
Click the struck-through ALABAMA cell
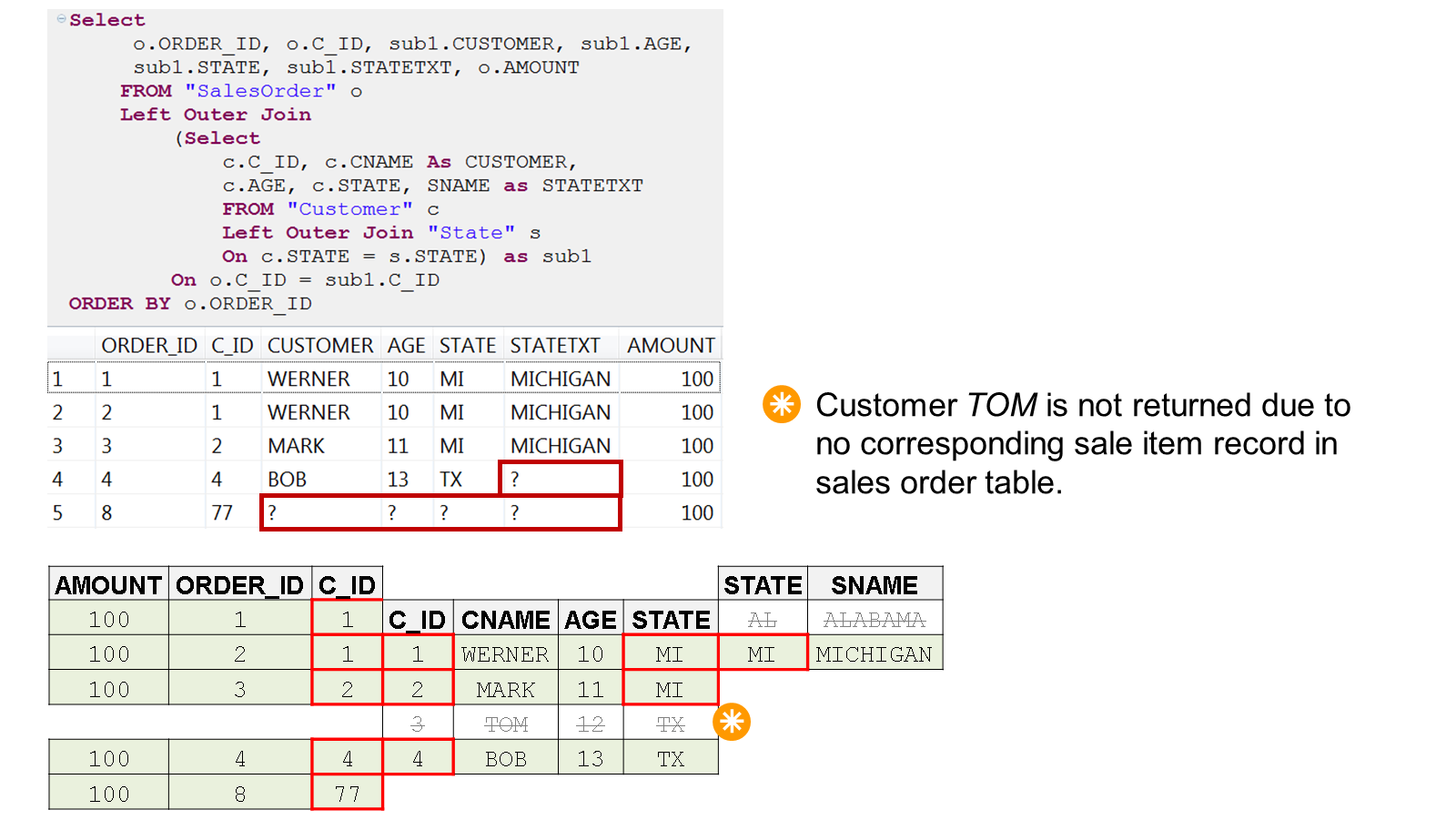(x=874, y=620)
